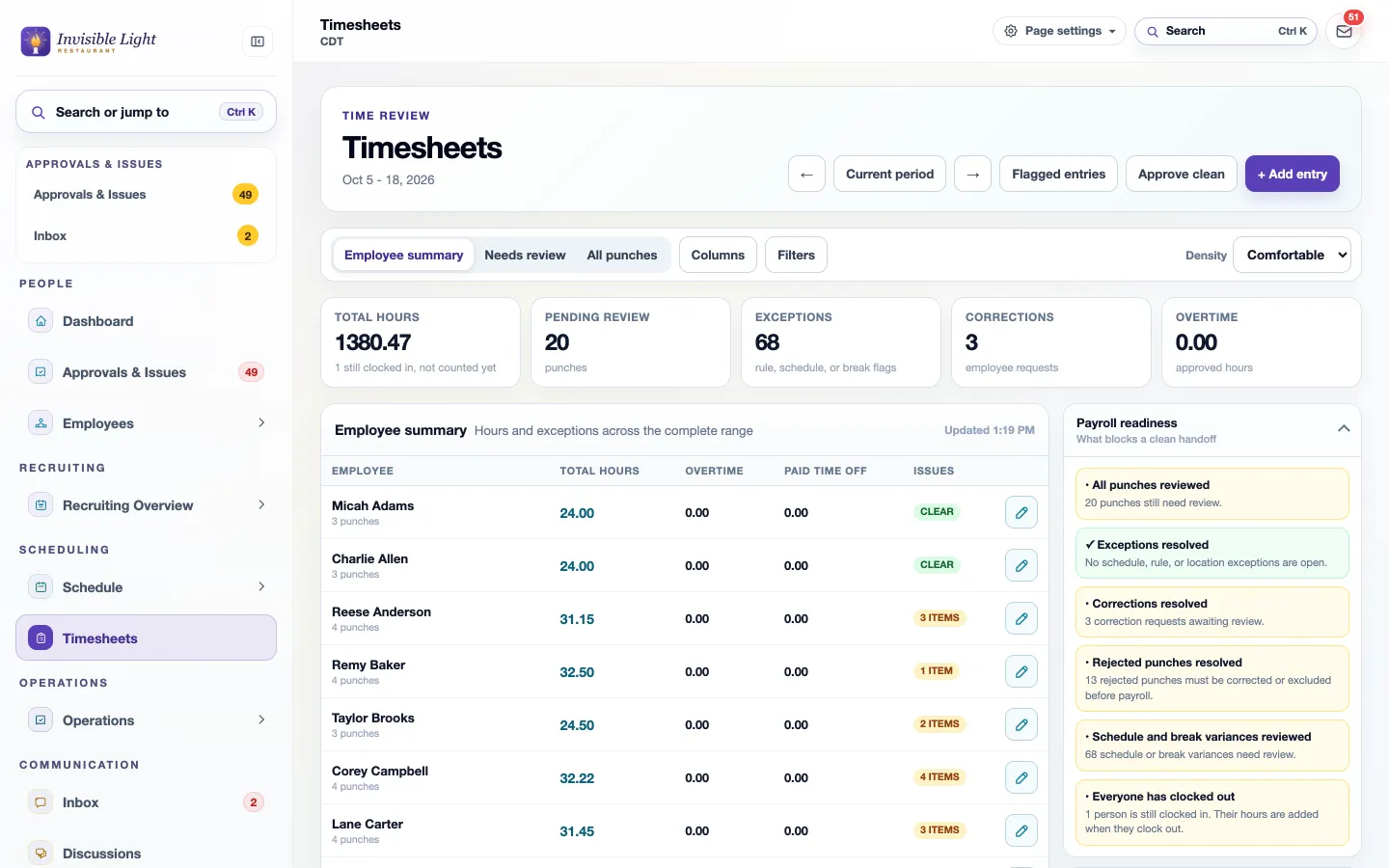Go to next pay period arrow

point(972,175)
